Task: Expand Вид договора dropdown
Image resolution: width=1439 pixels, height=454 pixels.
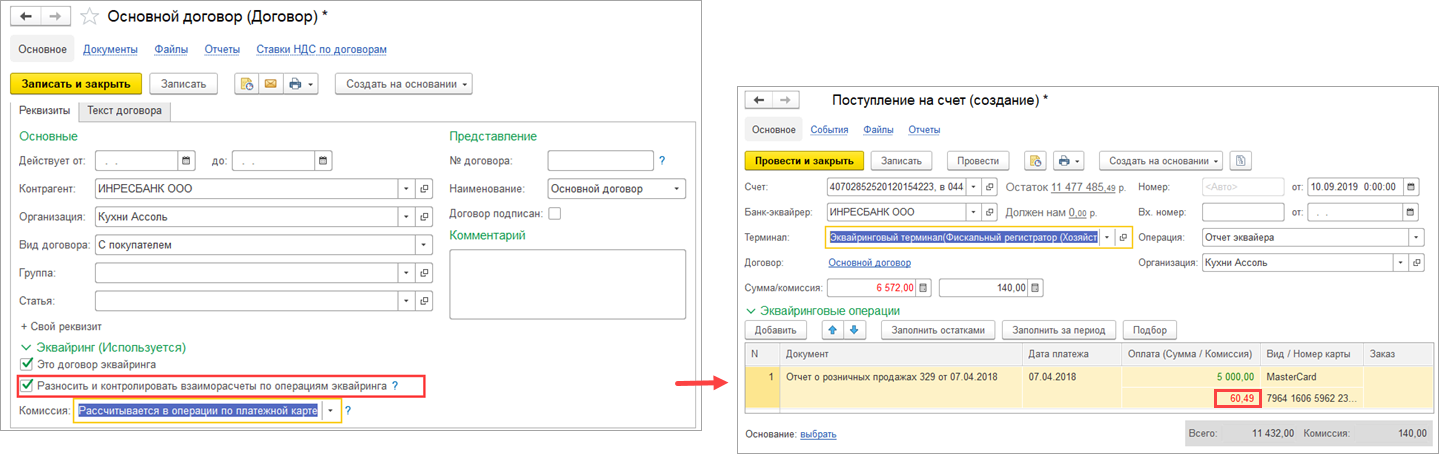Action: click(x=424, y=244)
